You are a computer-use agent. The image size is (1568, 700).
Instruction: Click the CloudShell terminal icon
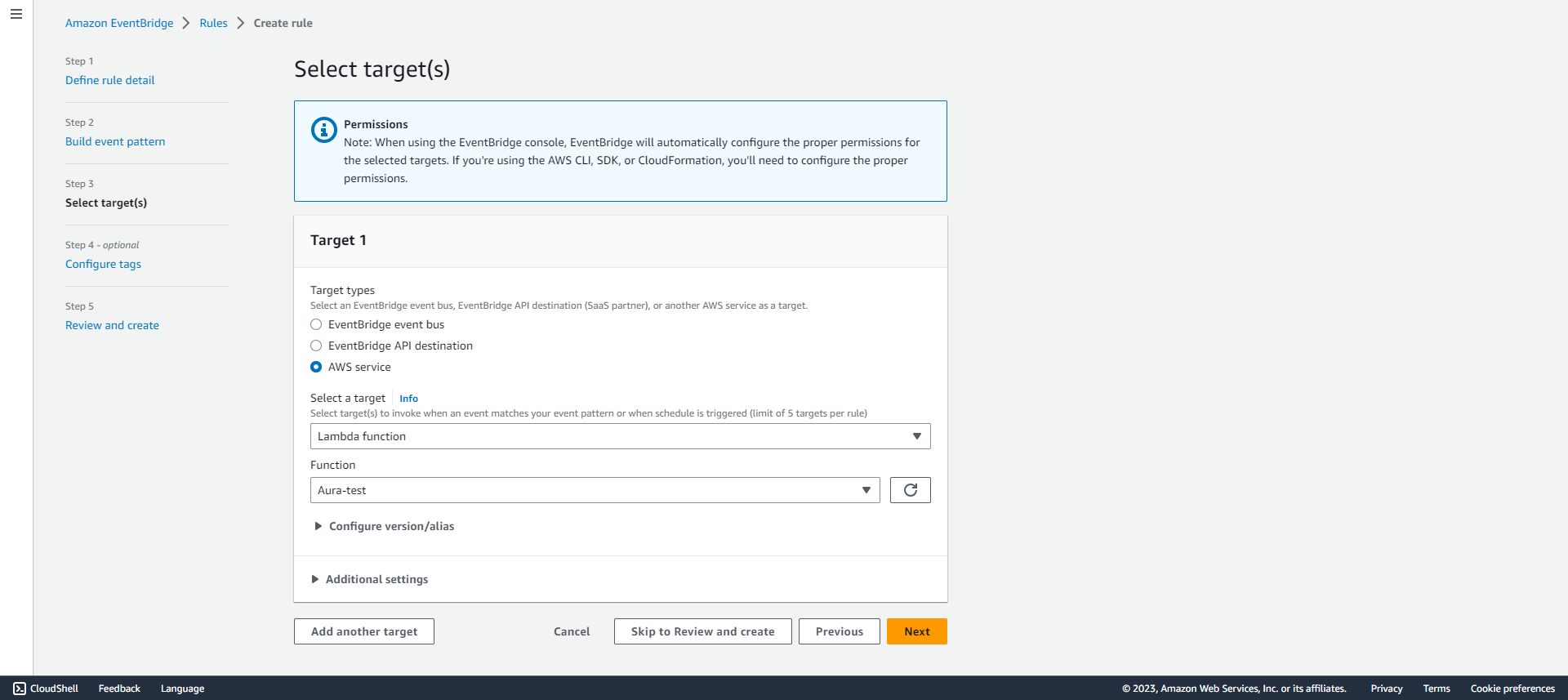pos(20,689)
